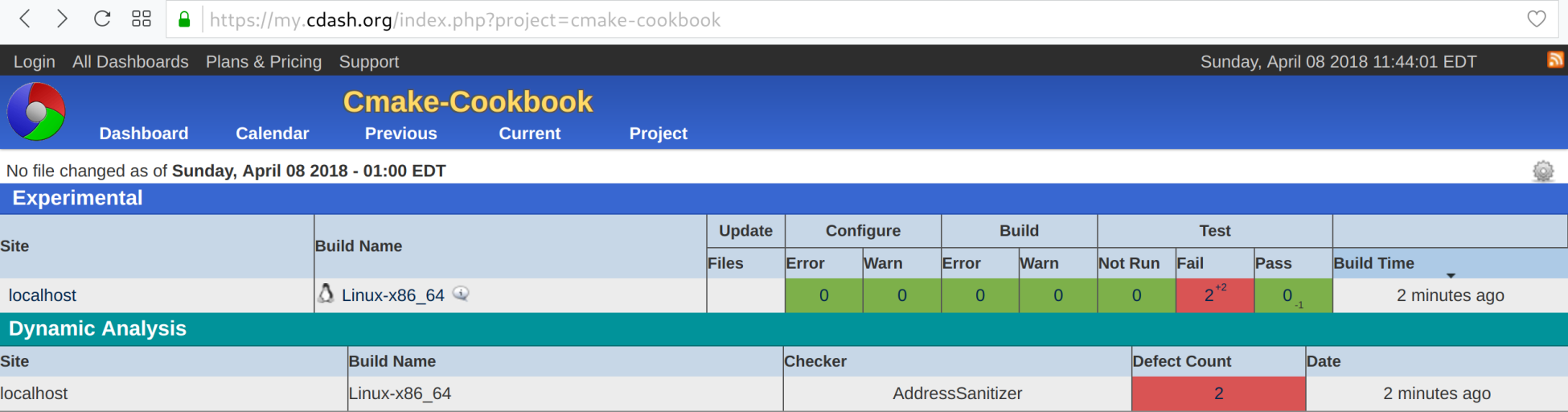Click the Linux penguin icon

(326, 294)
